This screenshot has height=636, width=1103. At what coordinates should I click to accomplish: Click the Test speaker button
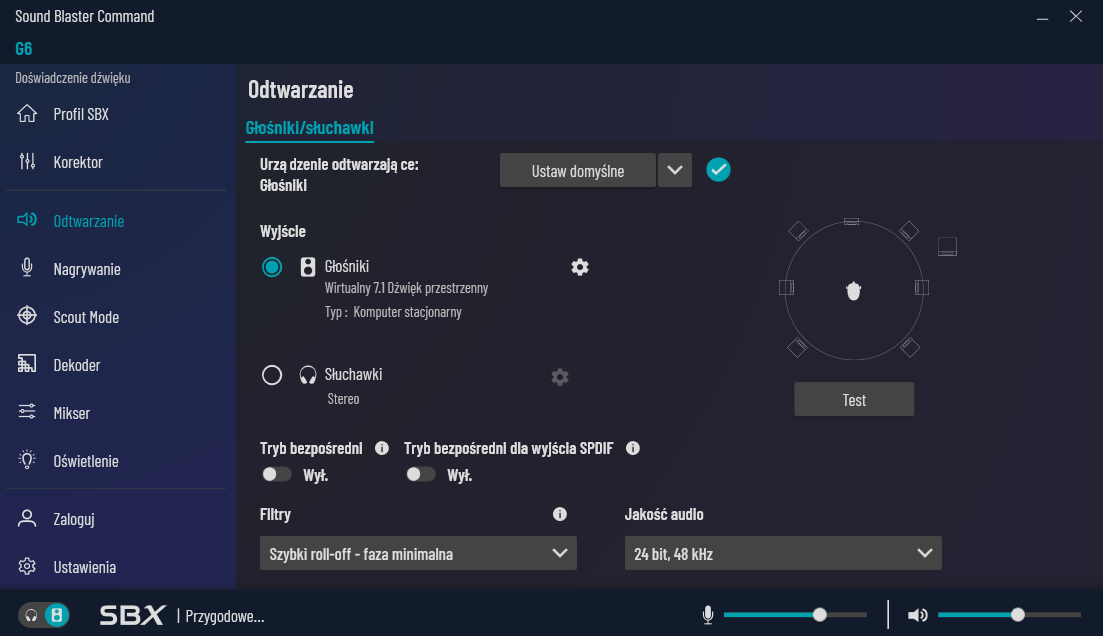(854, 400)
